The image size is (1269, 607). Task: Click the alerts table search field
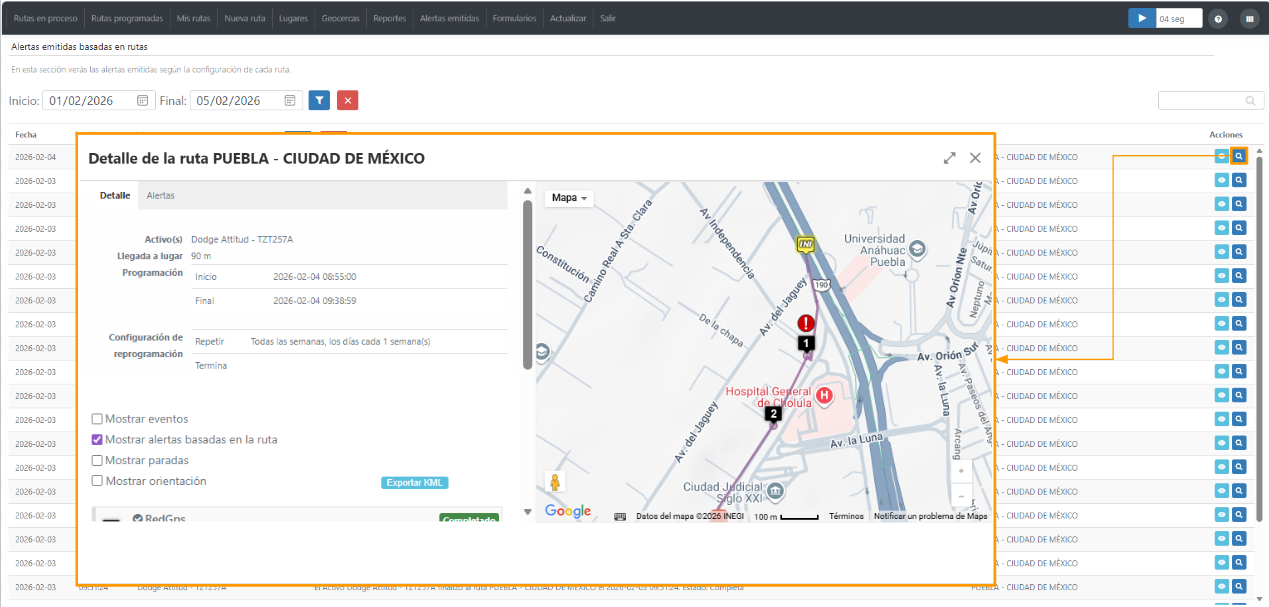tap(1210, 100)
